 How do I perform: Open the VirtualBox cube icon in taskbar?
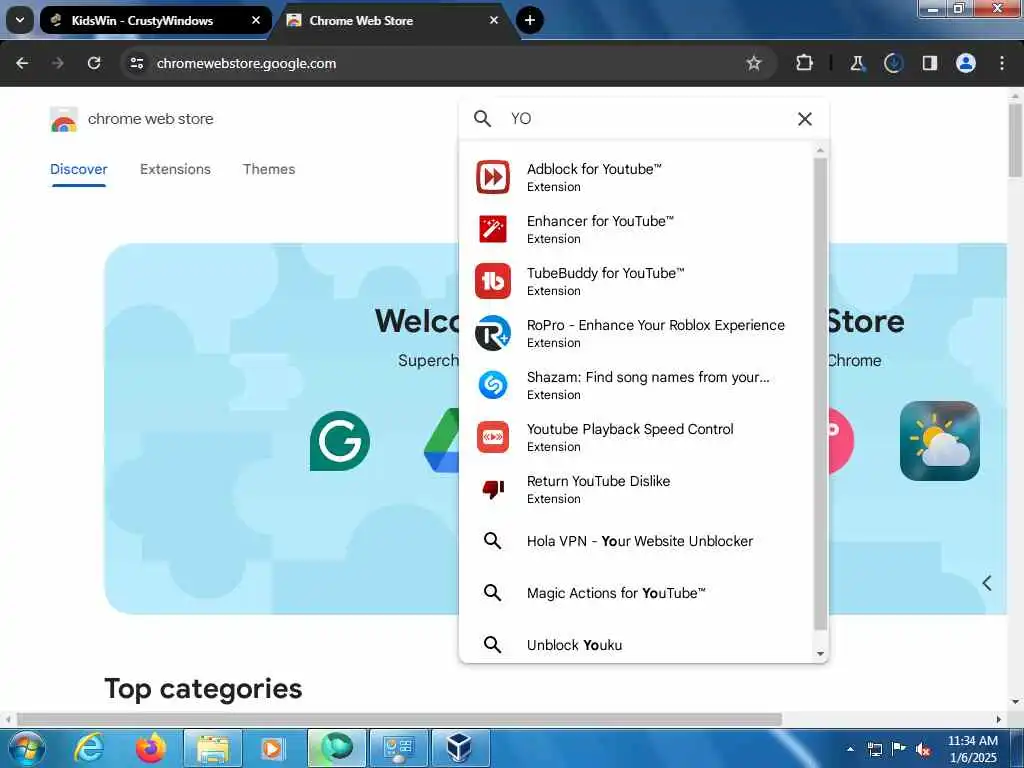460,748
